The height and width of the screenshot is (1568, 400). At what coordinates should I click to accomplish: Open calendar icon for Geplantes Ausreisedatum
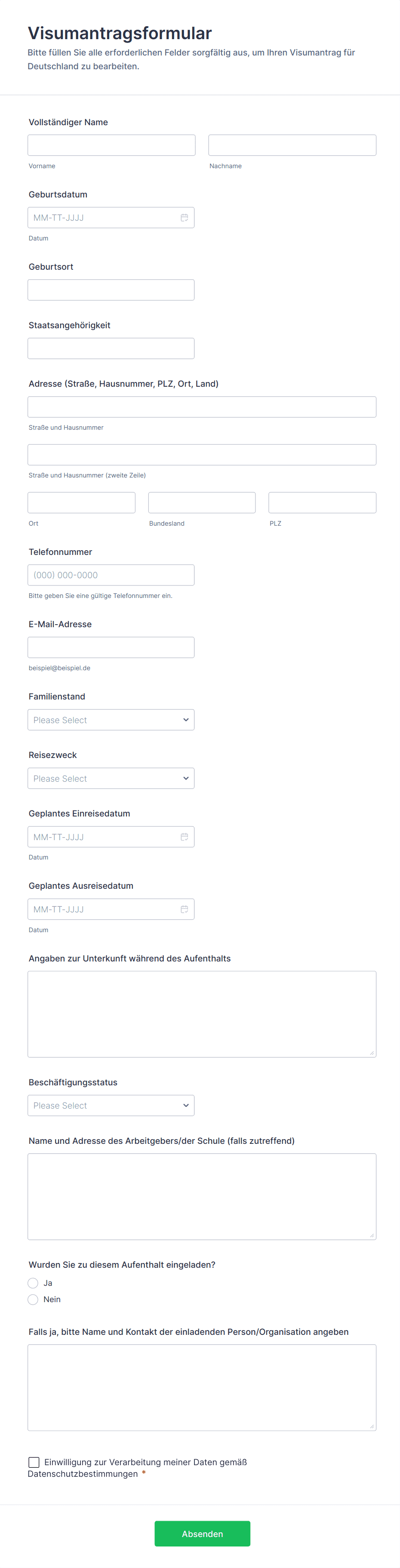[184, 909]
